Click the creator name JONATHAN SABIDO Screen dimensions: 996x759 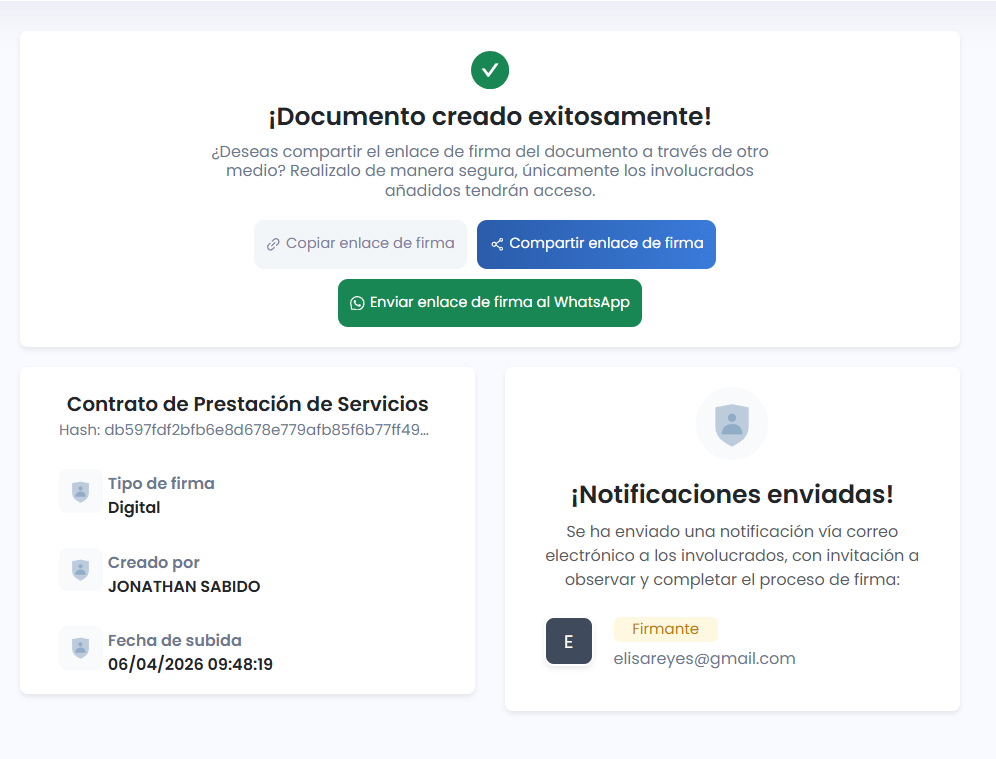coord(184,587)
